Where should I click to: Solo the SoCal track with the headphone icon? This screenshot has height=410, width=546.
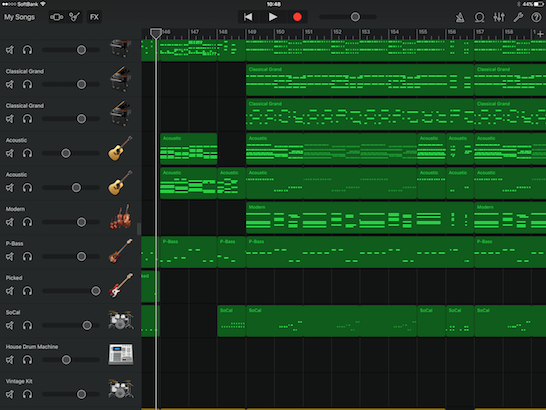click(27, 325)
